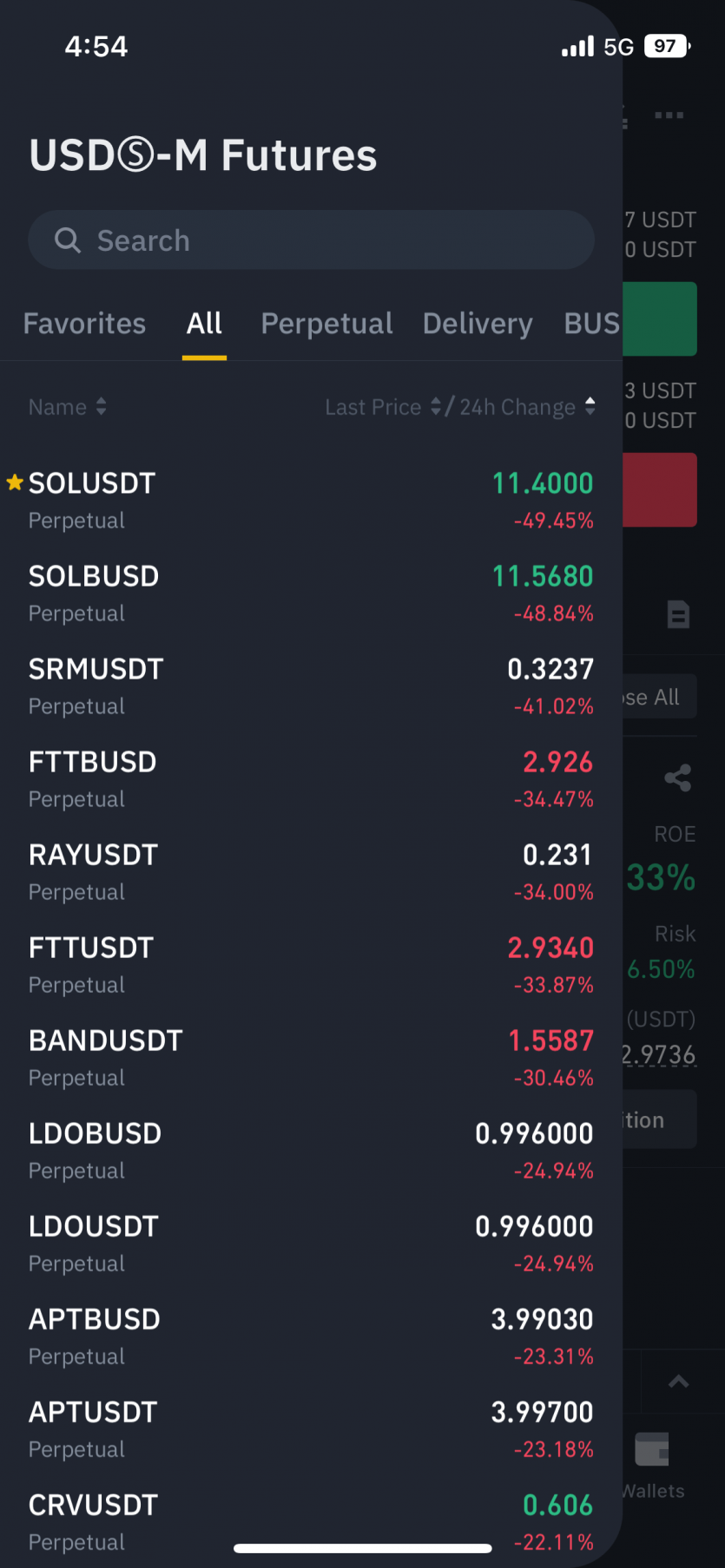Screen dimensions: 725x1568
Task: Select the All tab
Action: pos(204,324)
